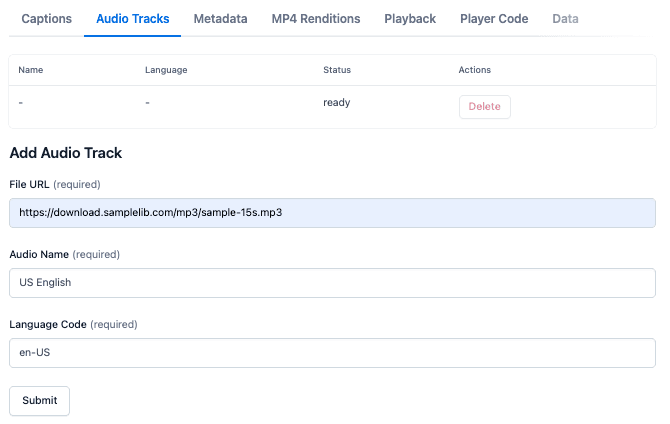Click the Audio Name field containing US English
This screenshot has width=670, height=424.
pyautogui.click(x=332, y=283)
